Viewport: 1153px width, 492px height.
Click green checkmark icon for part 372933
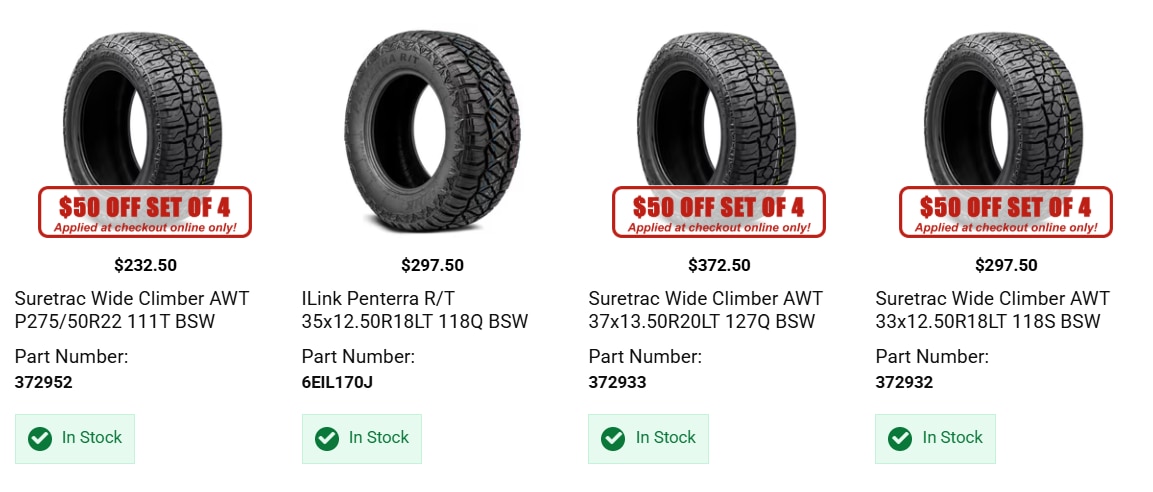coord(613,438)
